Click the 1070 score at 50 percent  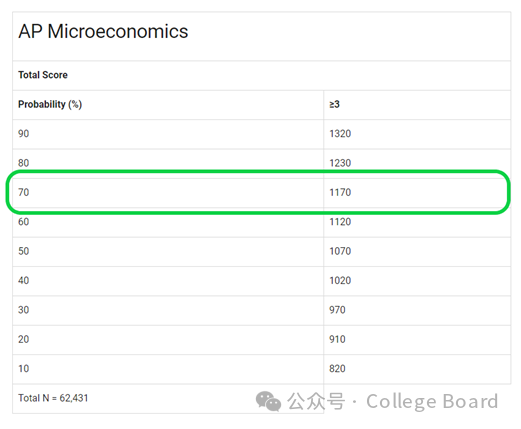pyautogui.click(x=340, y=251)
